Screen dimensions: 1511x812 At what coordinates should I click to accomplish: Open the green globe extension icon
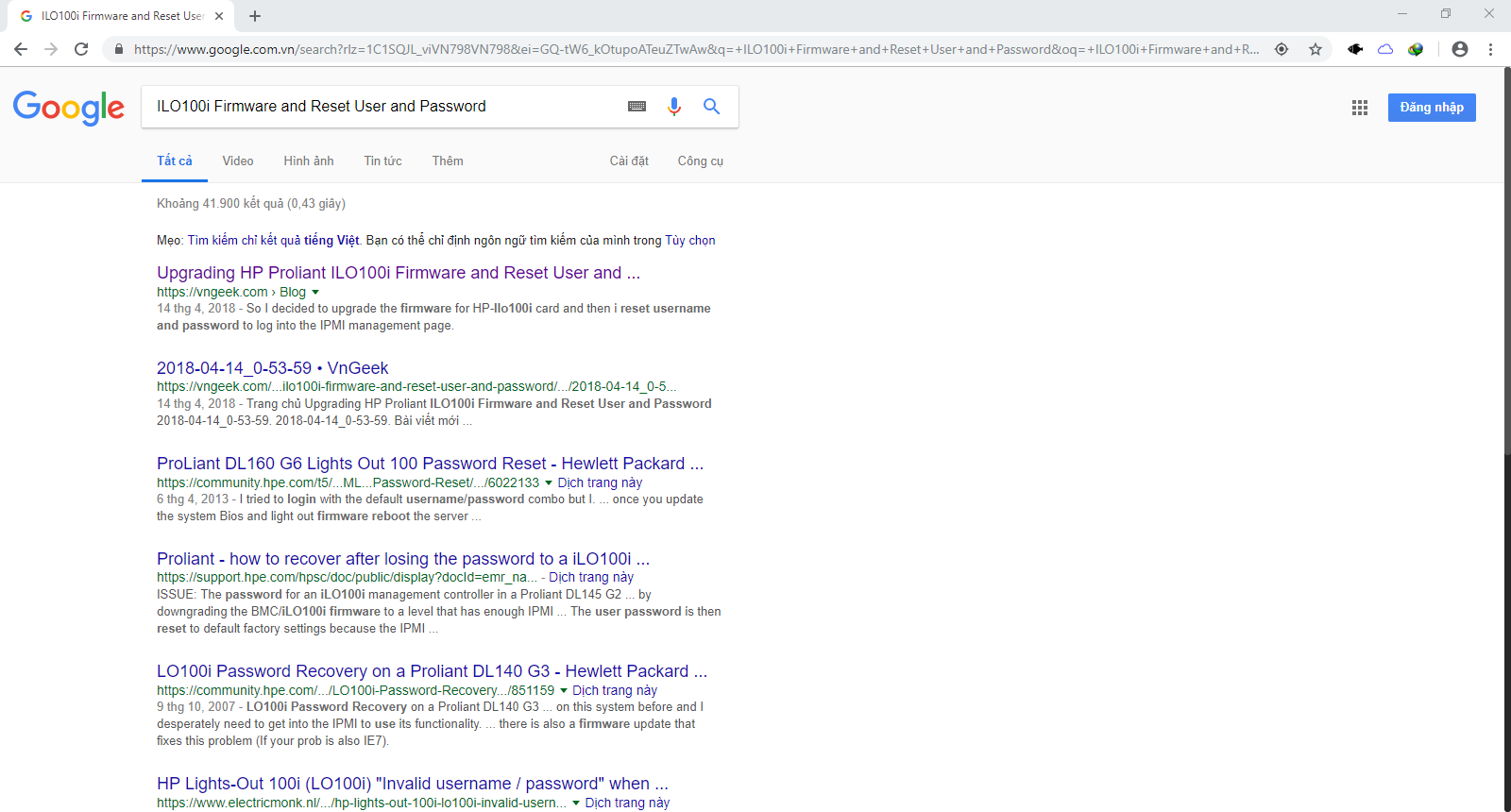coord(1416,49)
